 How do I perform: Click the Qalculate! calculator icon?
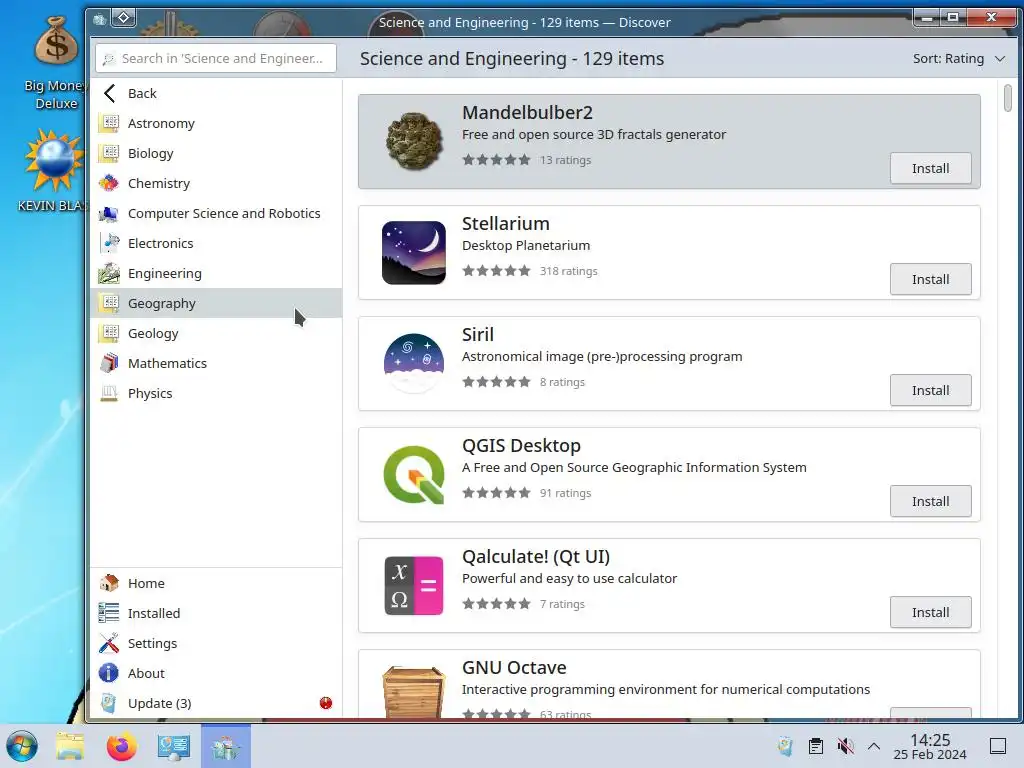tap(414, 585)
